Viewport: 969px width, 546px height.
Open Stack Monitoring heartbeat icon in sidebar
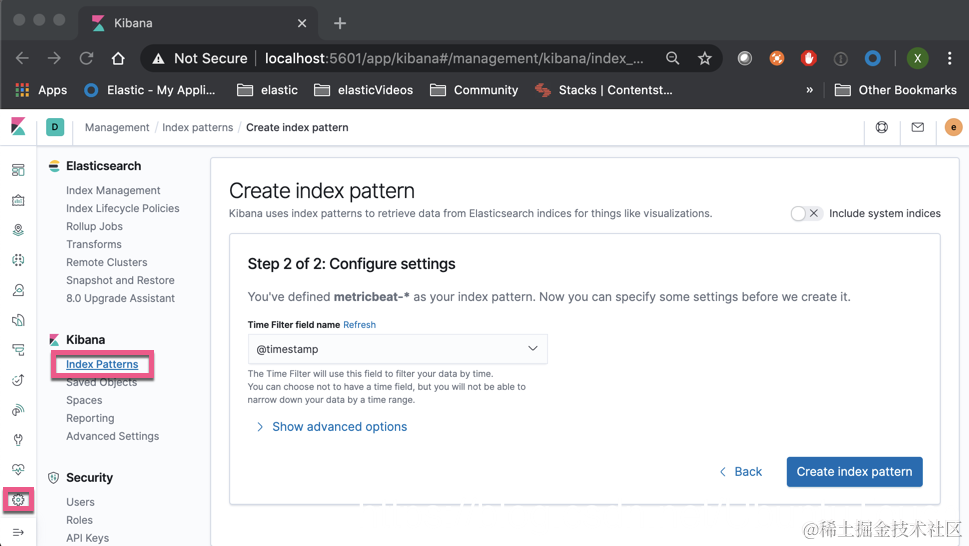pos(18,469)
